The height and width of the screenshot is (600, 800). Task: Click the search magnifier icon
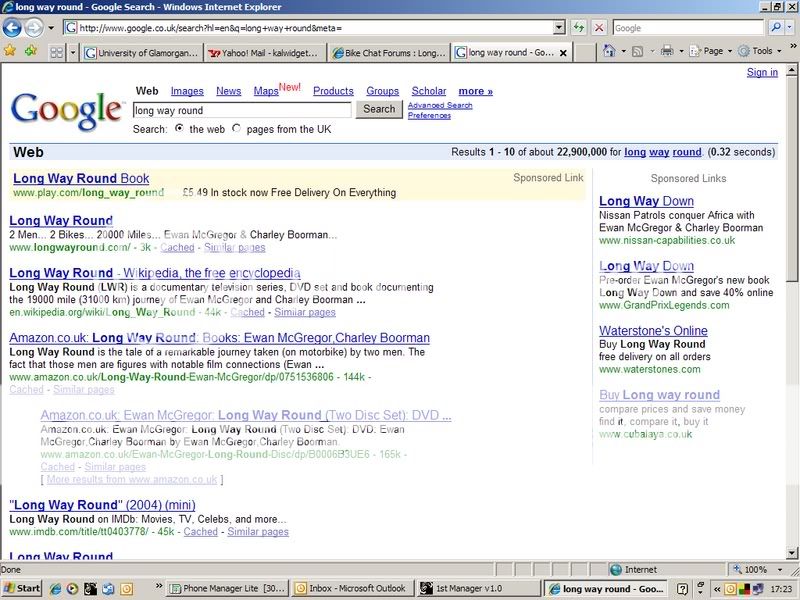776,28
